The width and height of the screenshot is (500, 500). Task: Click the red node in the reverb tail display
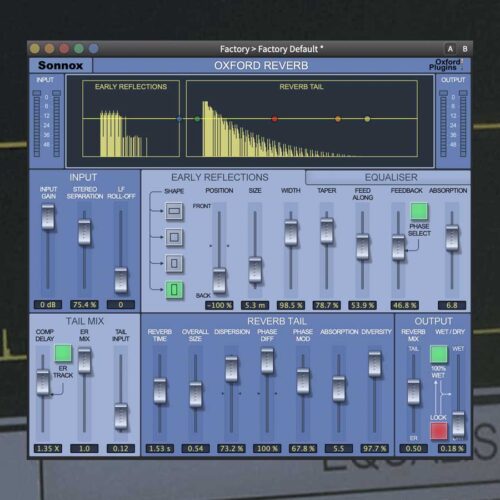pos(275,119)
